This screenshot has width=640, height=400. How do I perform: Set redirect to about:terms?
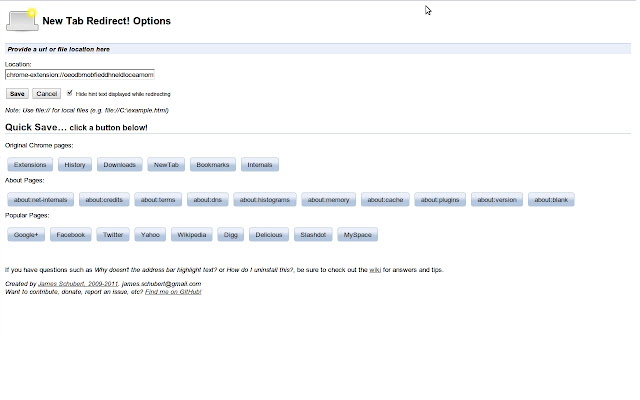click(x=158, y=200)
